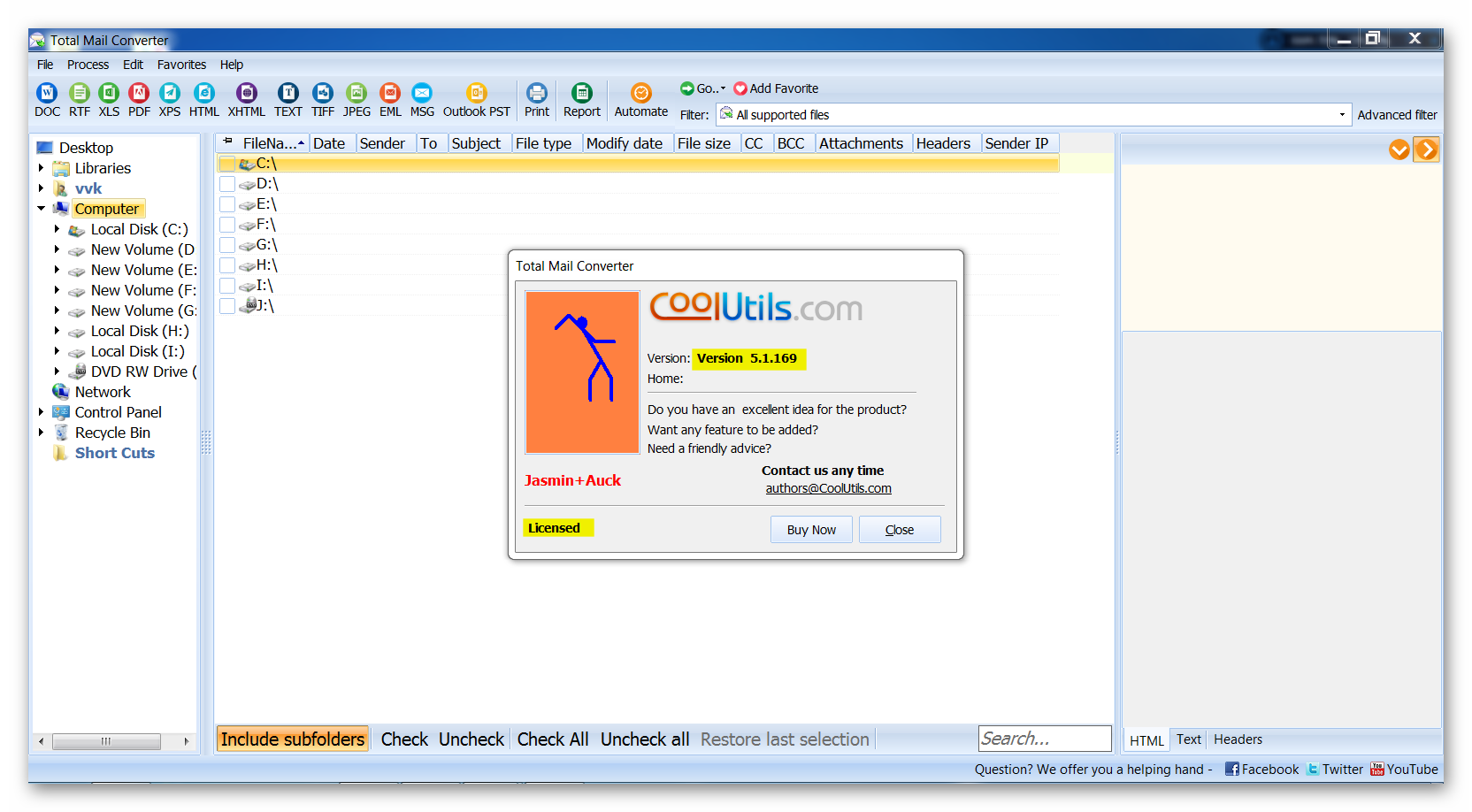Close the about dialog
This screenshot has width=1472, height=812.
pos(900,530)
